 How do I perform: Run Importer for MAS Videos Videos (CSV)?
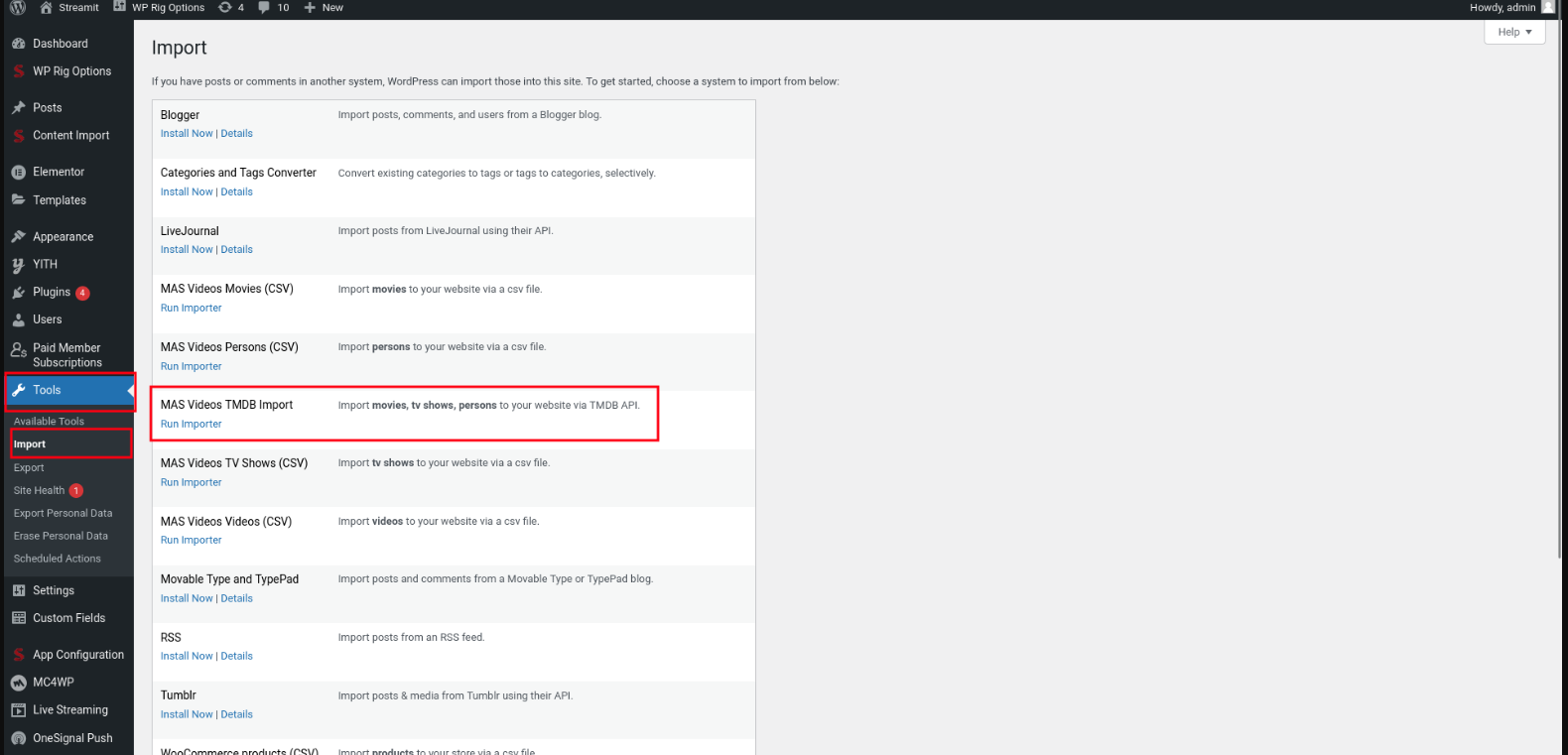tap(192, 540)
